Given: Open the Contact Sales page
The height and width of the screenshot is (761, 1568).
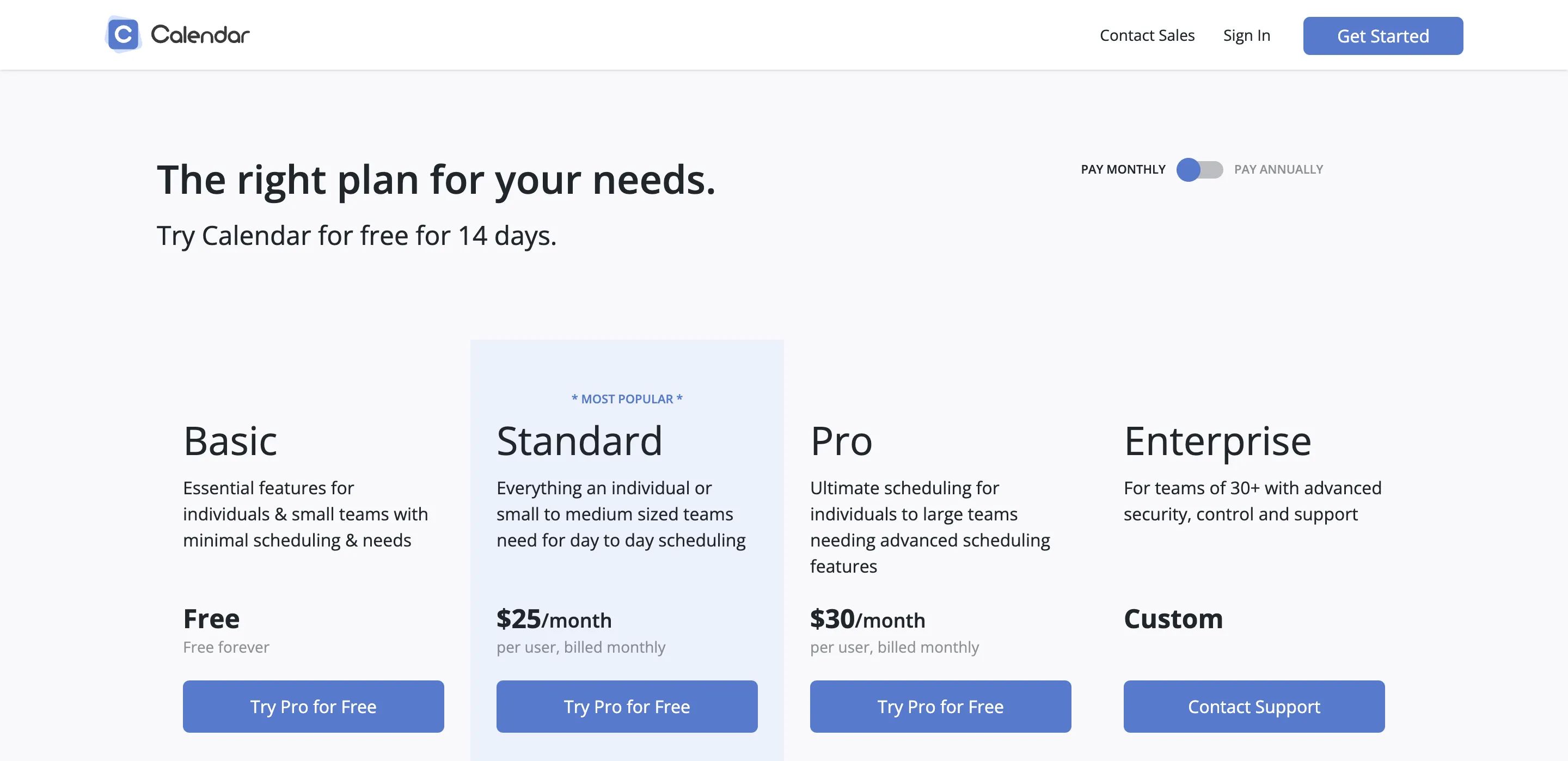Looking at the screenshot, I should click(1147, 35).
